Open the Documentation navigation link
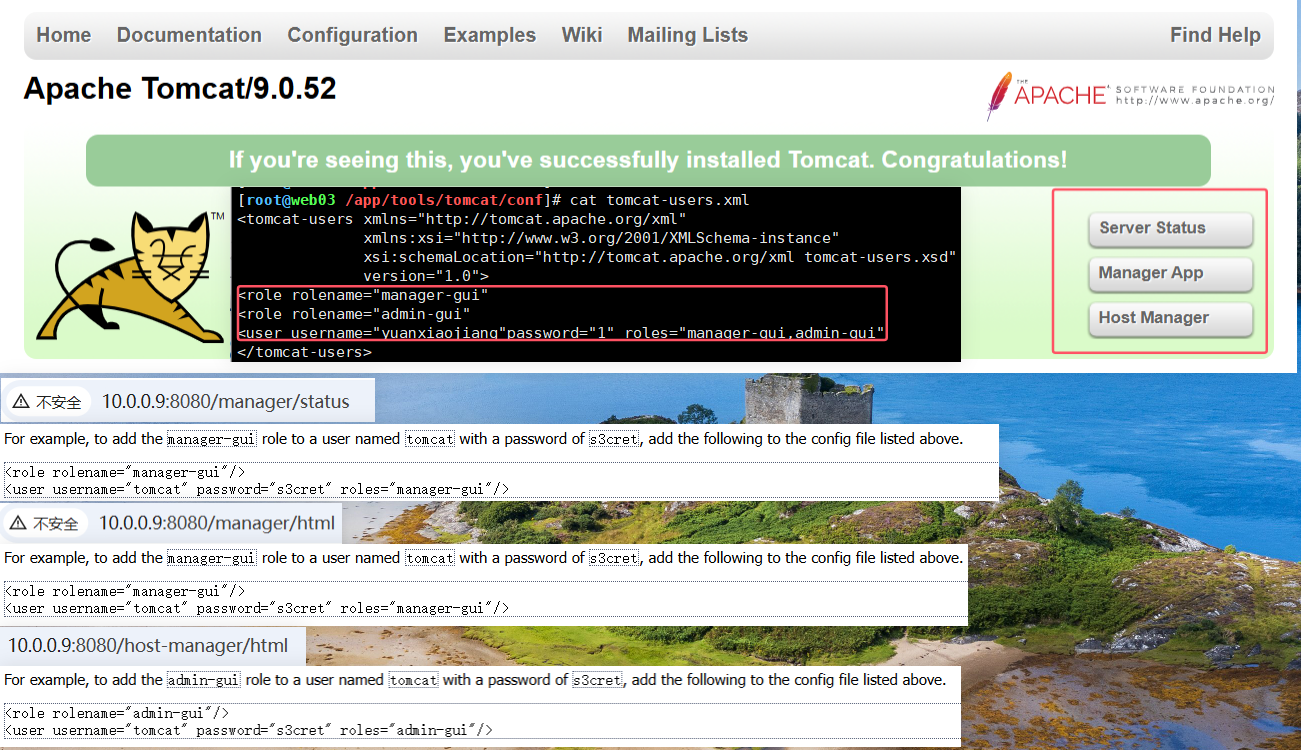 pos(189,35)
